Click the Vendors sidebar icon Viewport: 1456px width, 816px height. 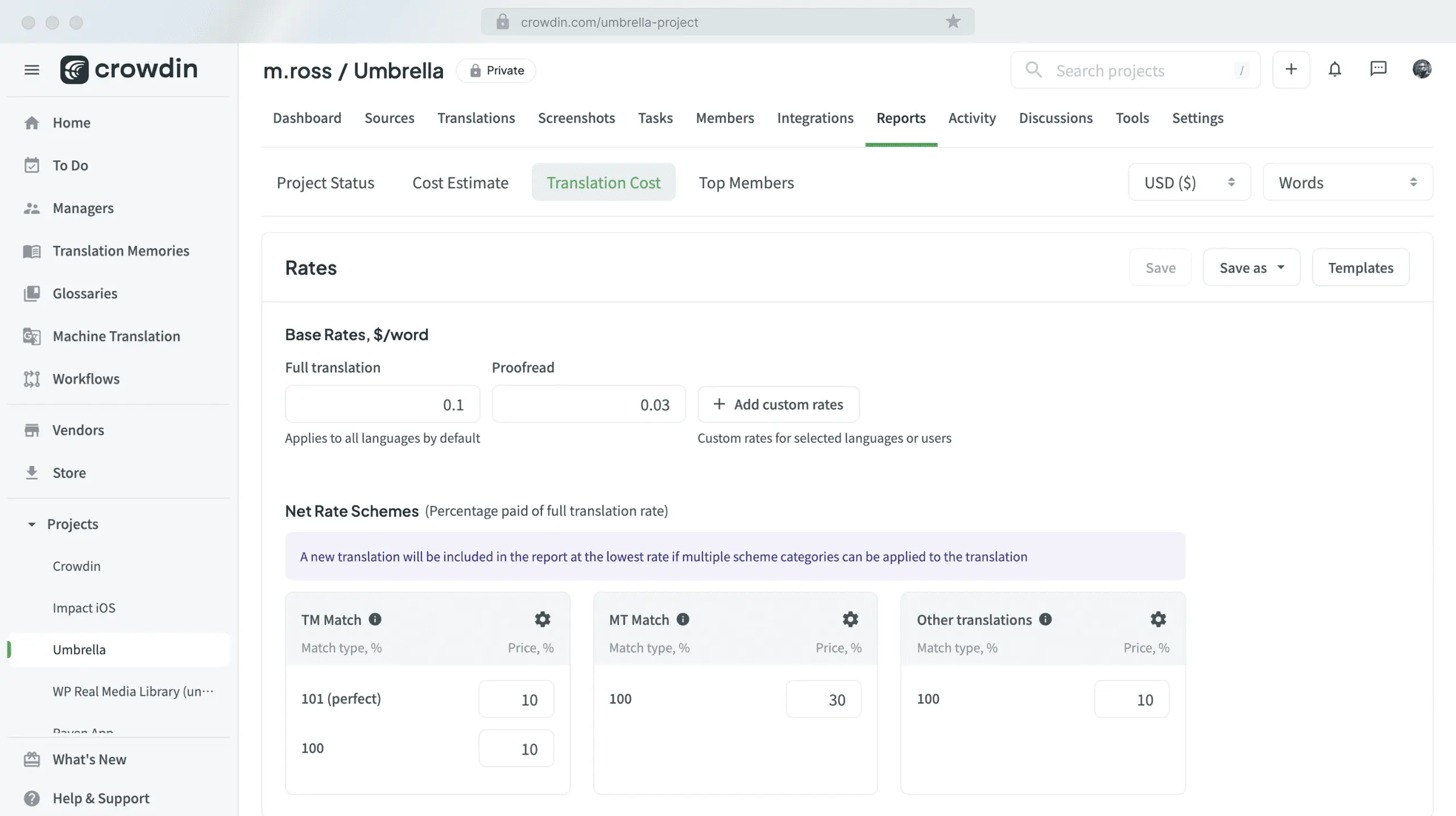[x=31, y=431]
